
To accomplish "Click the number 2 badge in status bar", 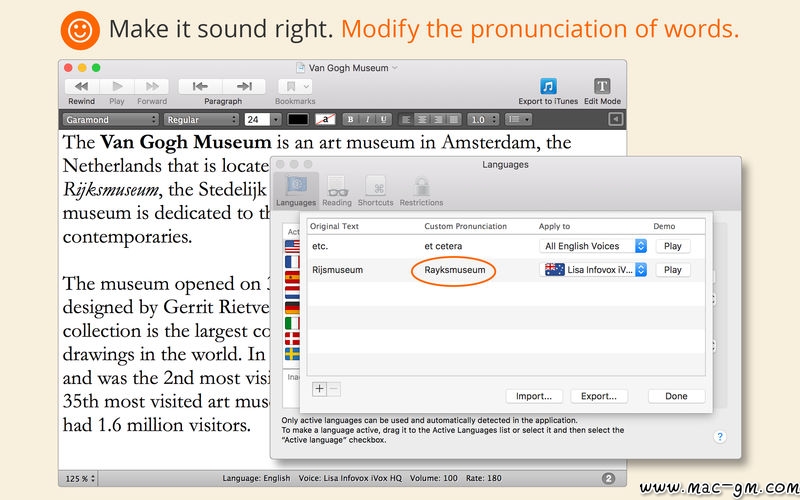I will [x=608, y=479].
